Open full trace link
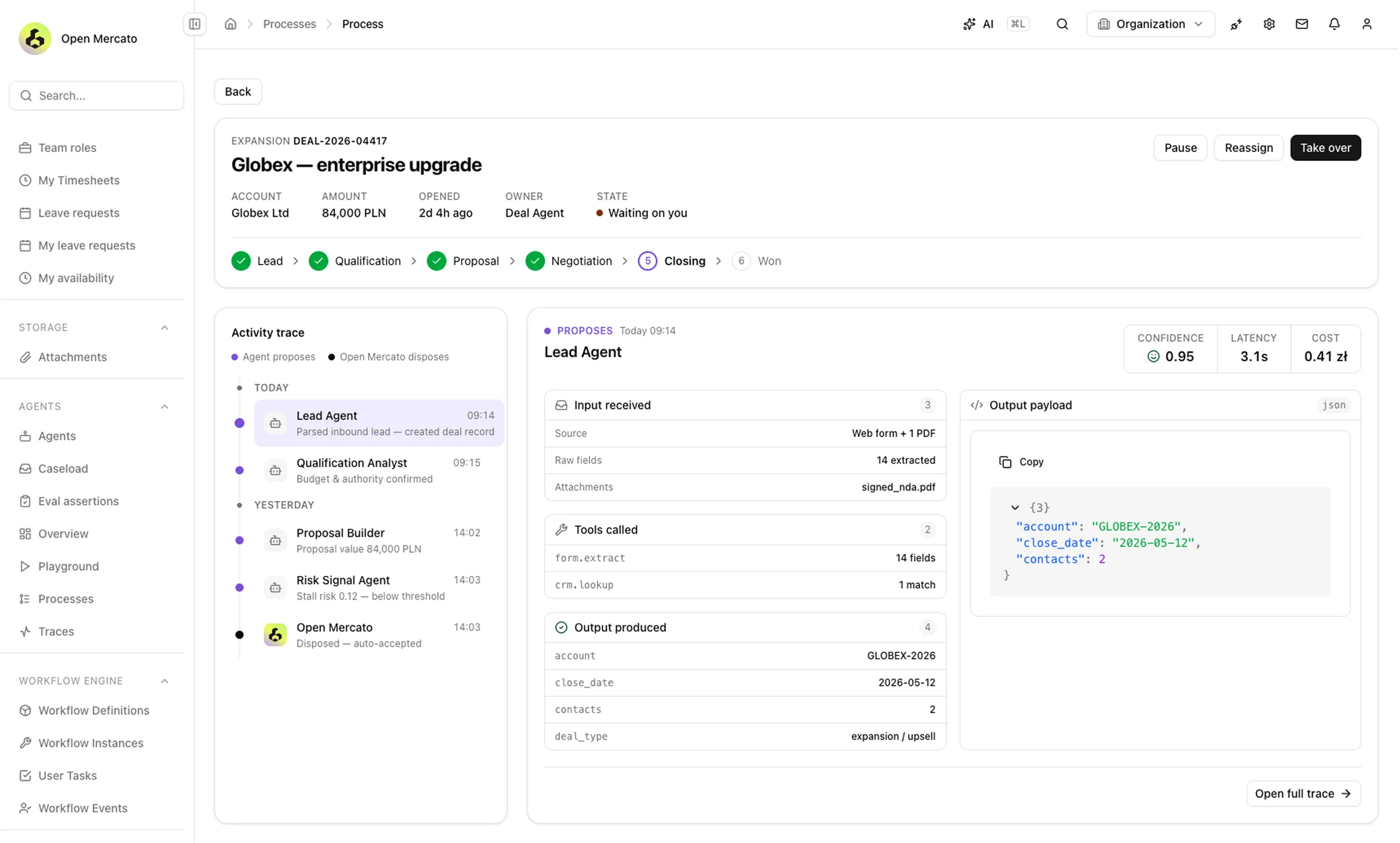Screen dimensions: 1400x843 (x=1304, y=794)
